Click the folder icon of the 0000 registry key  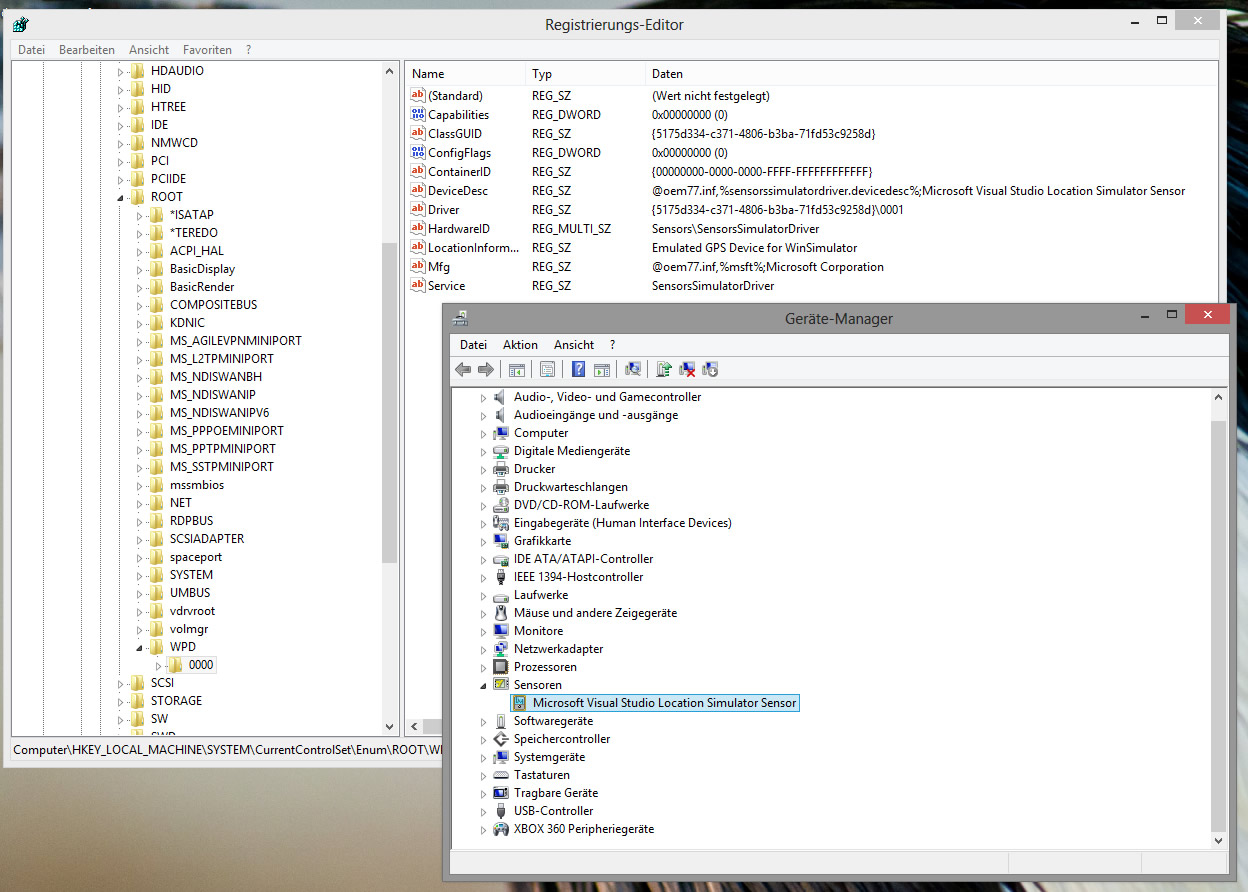point(175,665)
